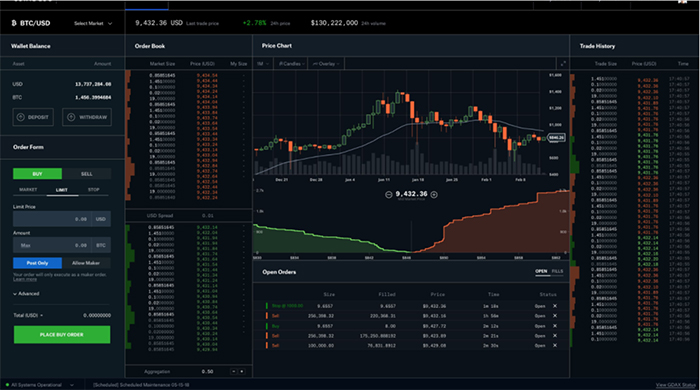The width and height of the screenshot is (700, 390).
Task: Click the $130,222,000 24h volume
Action: pos(334,23)
